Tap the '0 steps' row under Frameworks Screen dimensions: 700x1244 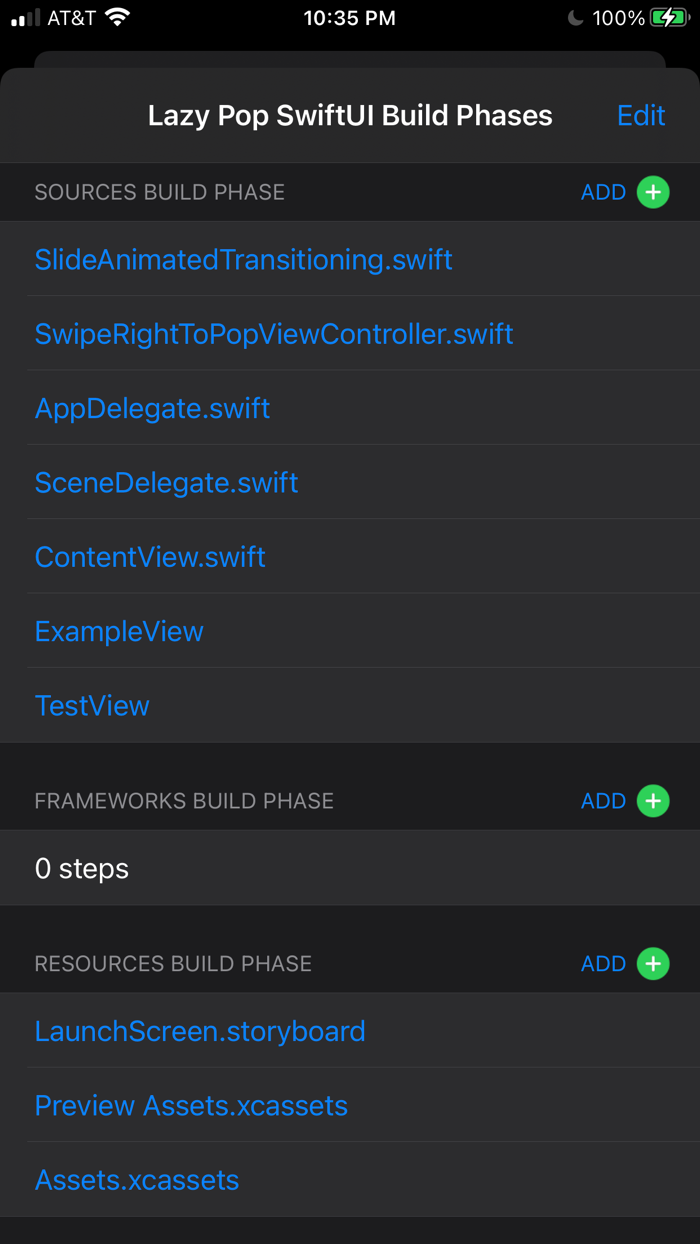tap(82, 868)
